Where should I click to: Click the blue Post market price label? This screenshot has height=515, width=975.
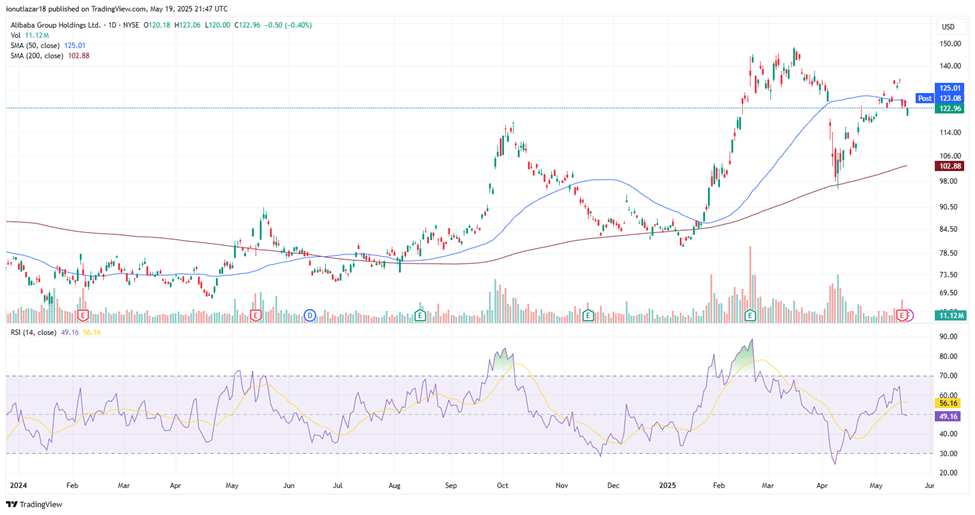[x=925, y=98]
